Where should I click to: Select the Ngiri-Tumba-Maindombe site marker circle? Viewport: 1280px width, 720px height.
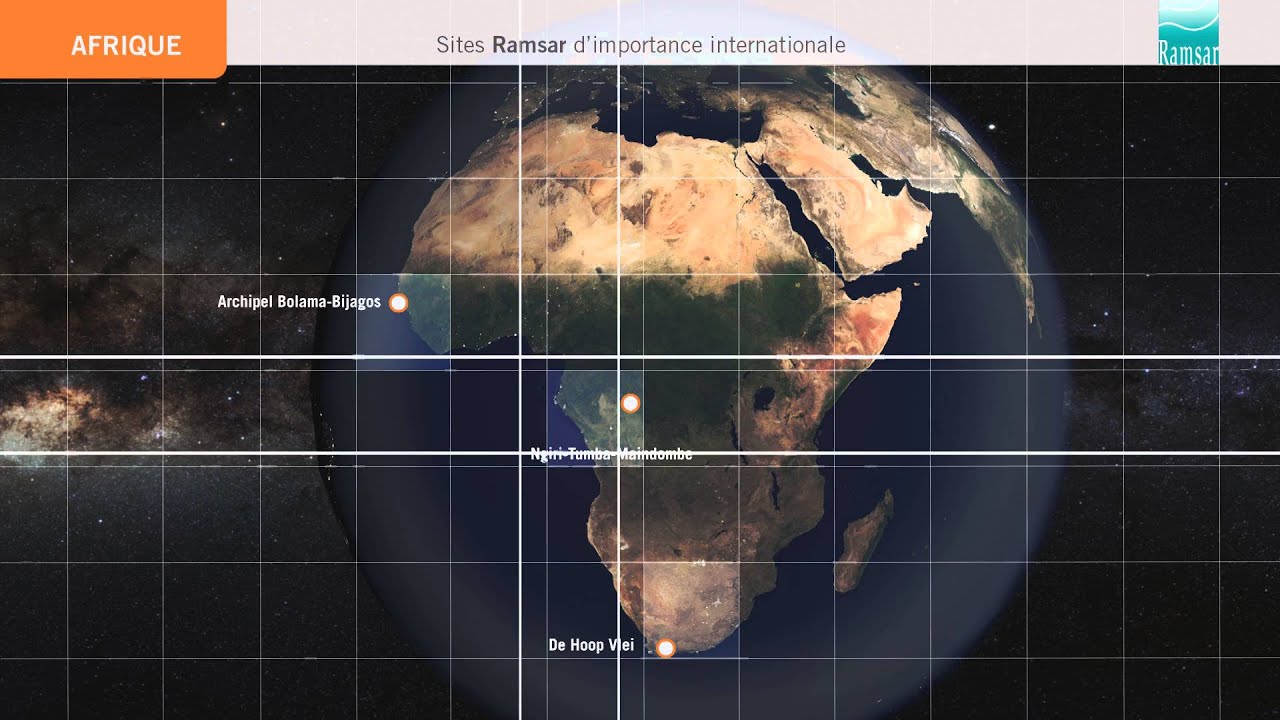(x=630, y=403)
